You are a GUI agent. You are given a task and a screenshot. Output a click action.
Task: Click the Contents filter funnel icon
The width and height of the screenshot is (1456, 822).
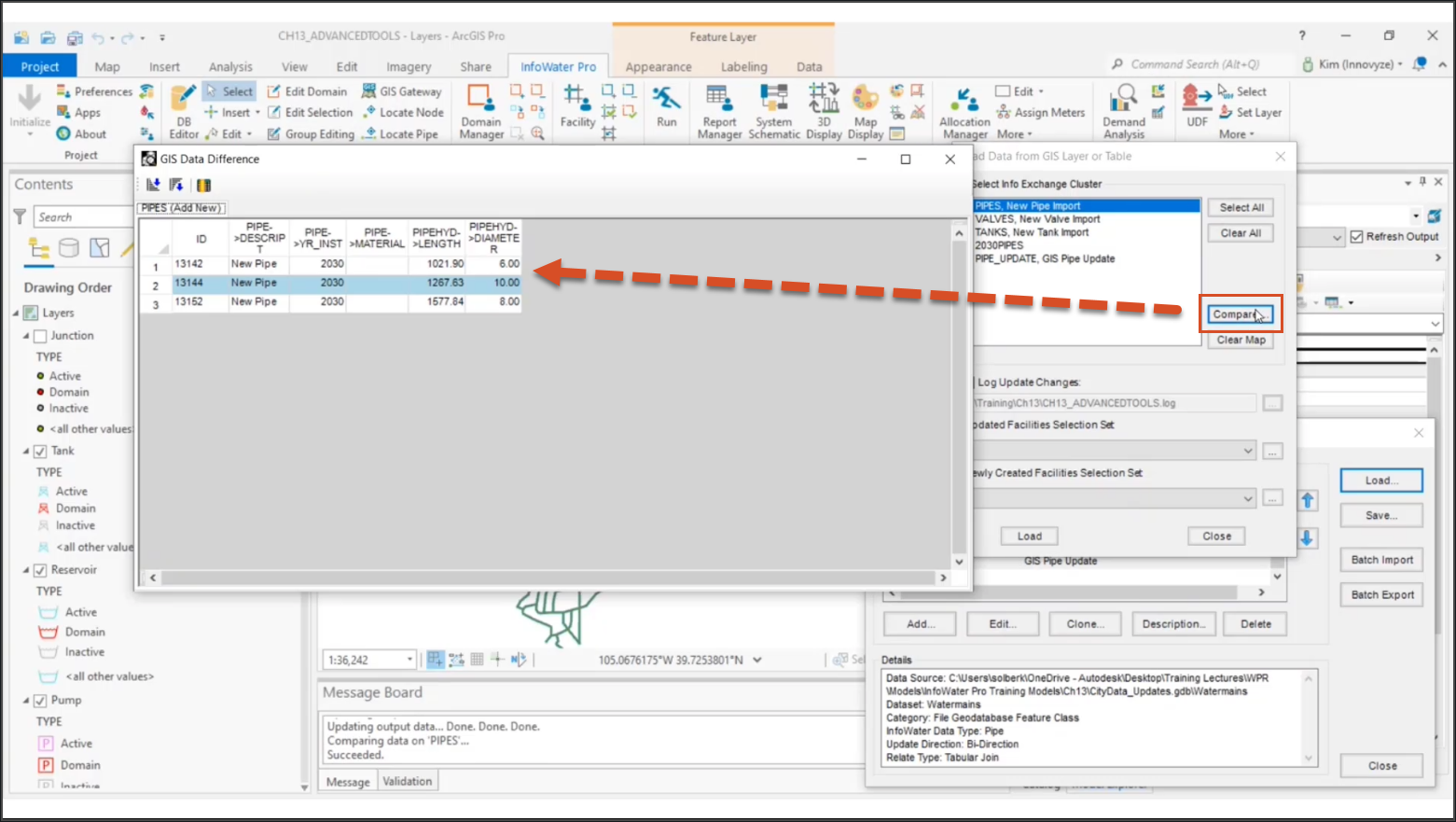coord(20,216)
